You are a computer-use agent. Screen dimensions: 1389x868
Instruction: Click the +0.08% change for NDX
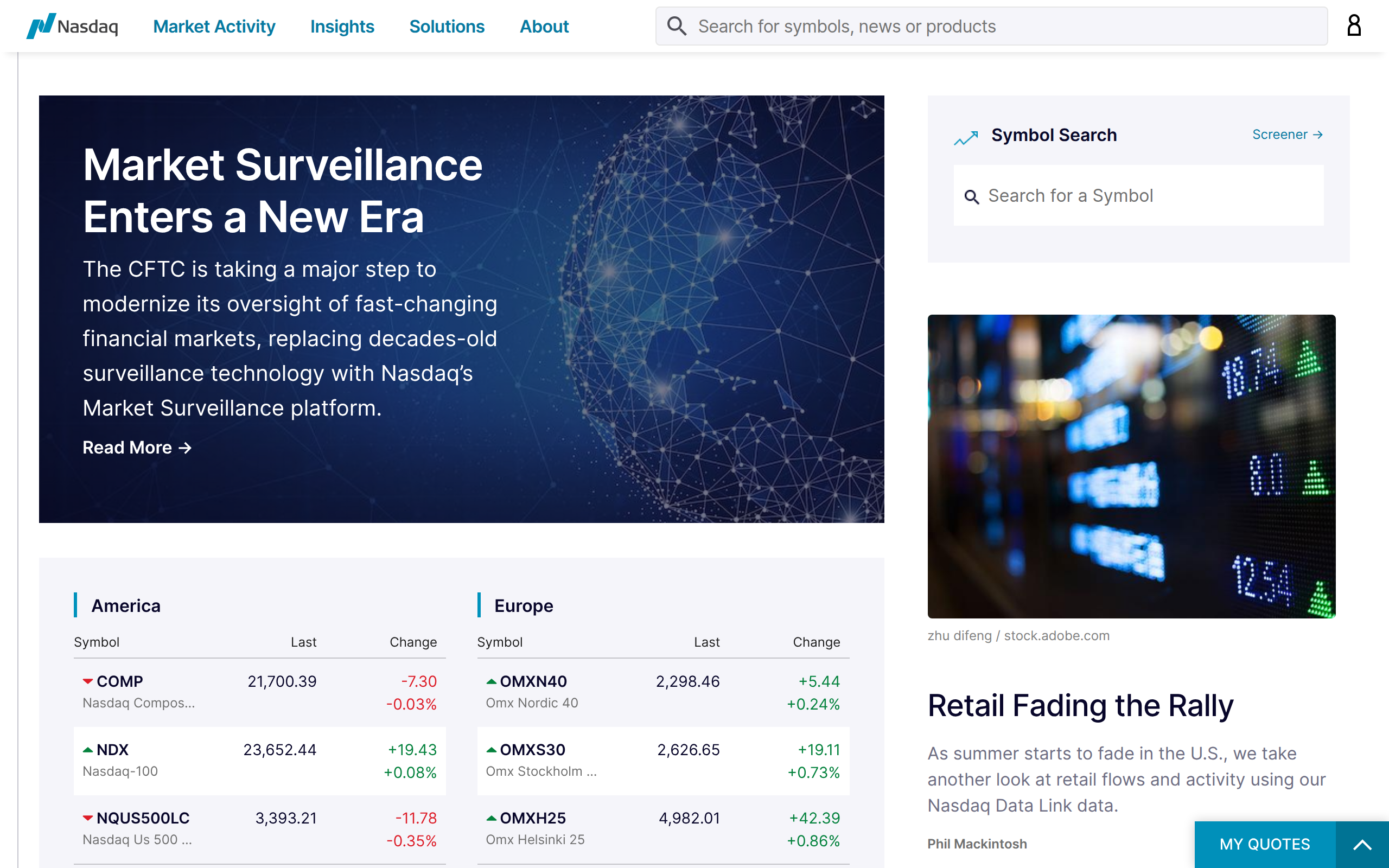pyautogui.click(x=410, y=773)
